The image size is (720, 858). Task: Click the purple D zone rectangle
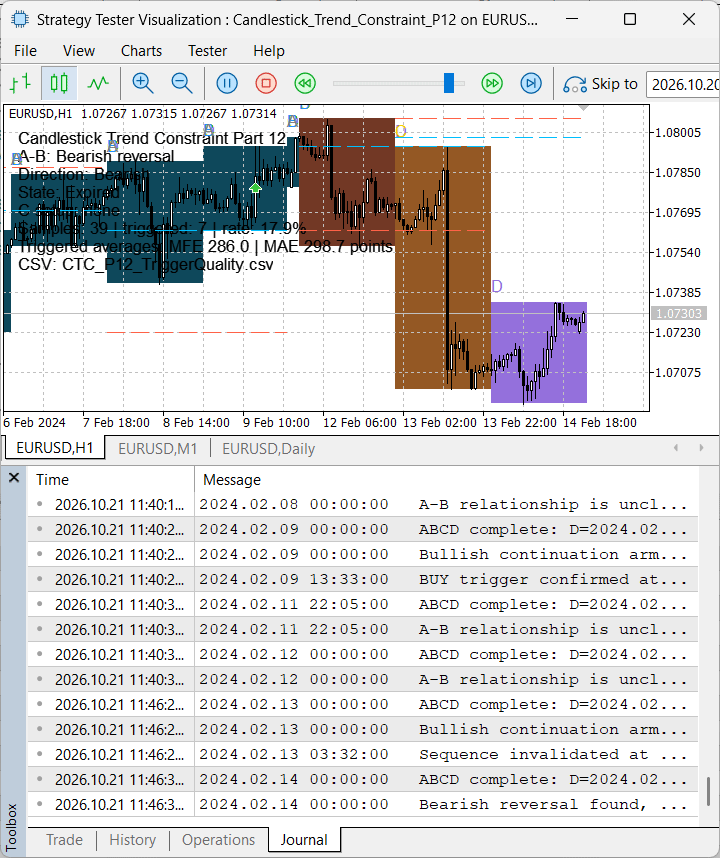tap(539, 352)
